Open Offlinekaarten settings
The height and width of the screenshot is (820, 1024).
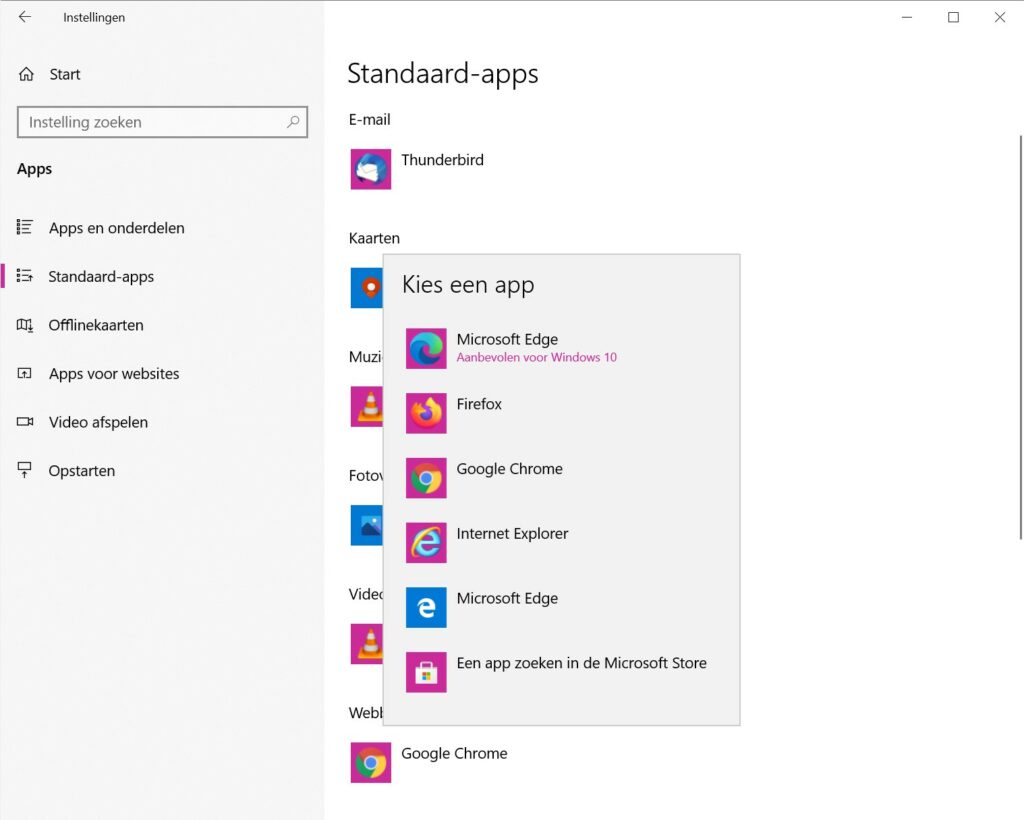[x=96, y=325]
